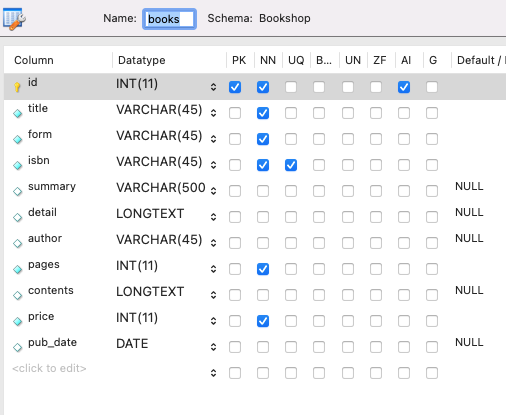Click the table editor wrench icon
506x415 pixels.
pos(15,19)
